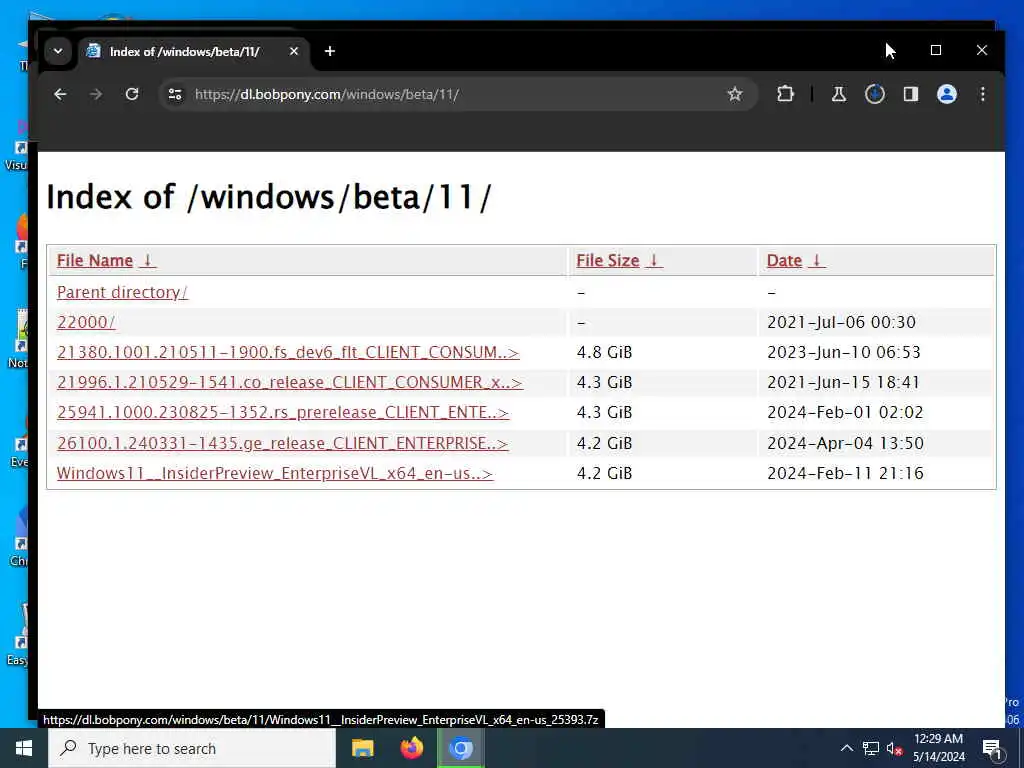
Task: Open the taskbar clock and date
Action: click(938, 748)
